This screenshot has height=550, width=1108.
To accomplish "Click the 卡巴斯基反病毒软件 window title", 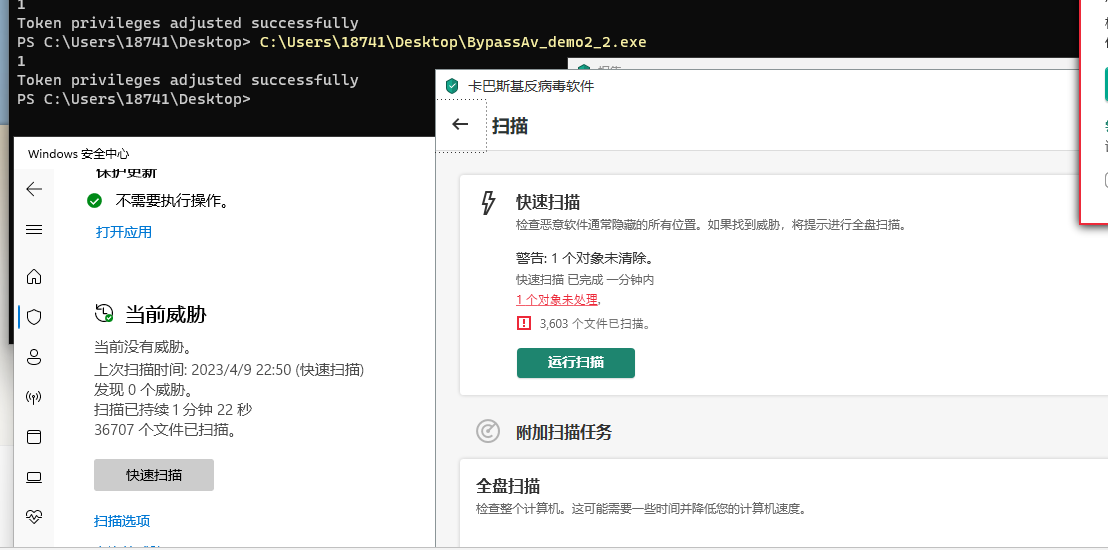I will pyautogui.click(x=531, y=86).
